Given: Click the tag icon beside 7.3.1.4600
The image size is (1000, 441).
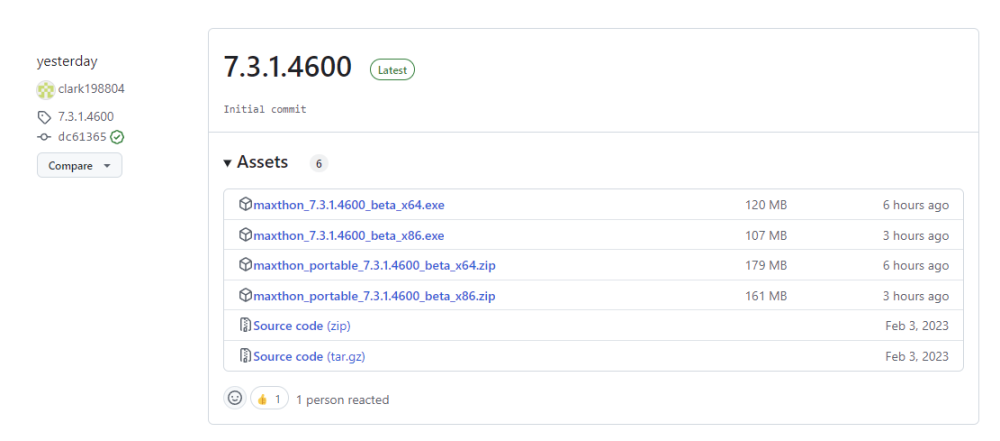Looking at the screenshot, I should (x=44, y=117).
